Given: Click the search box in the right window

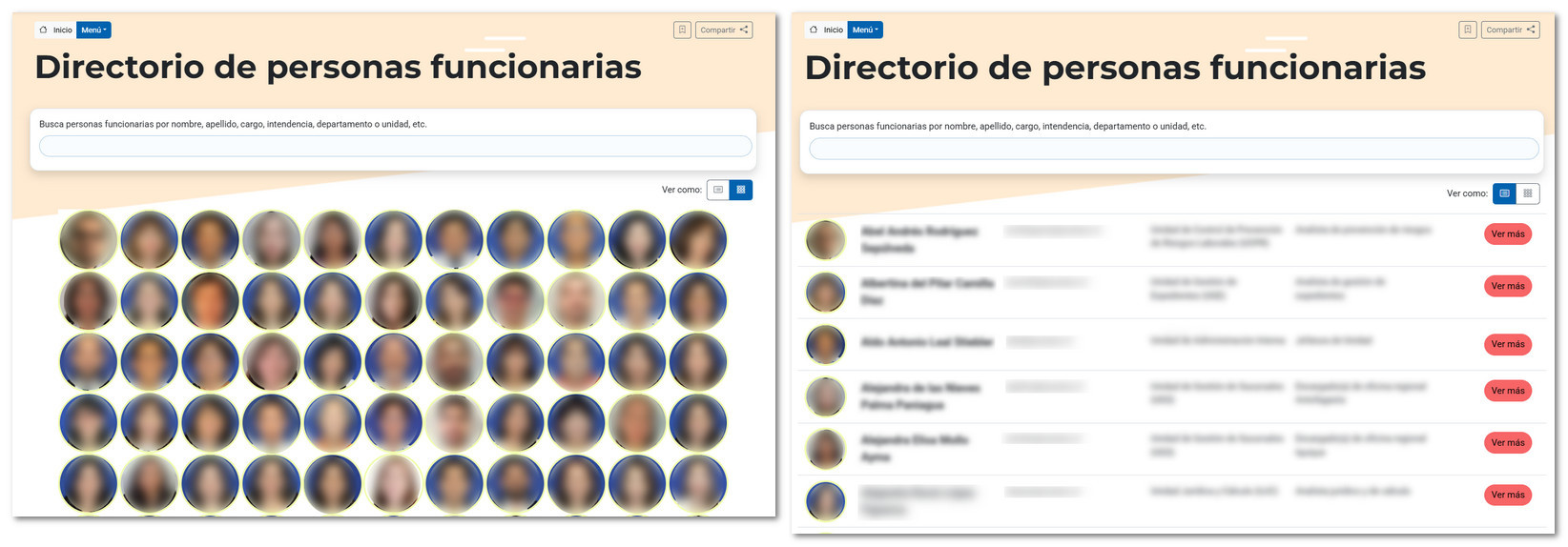Looking at the screenshot, I should coord(1173,149).
